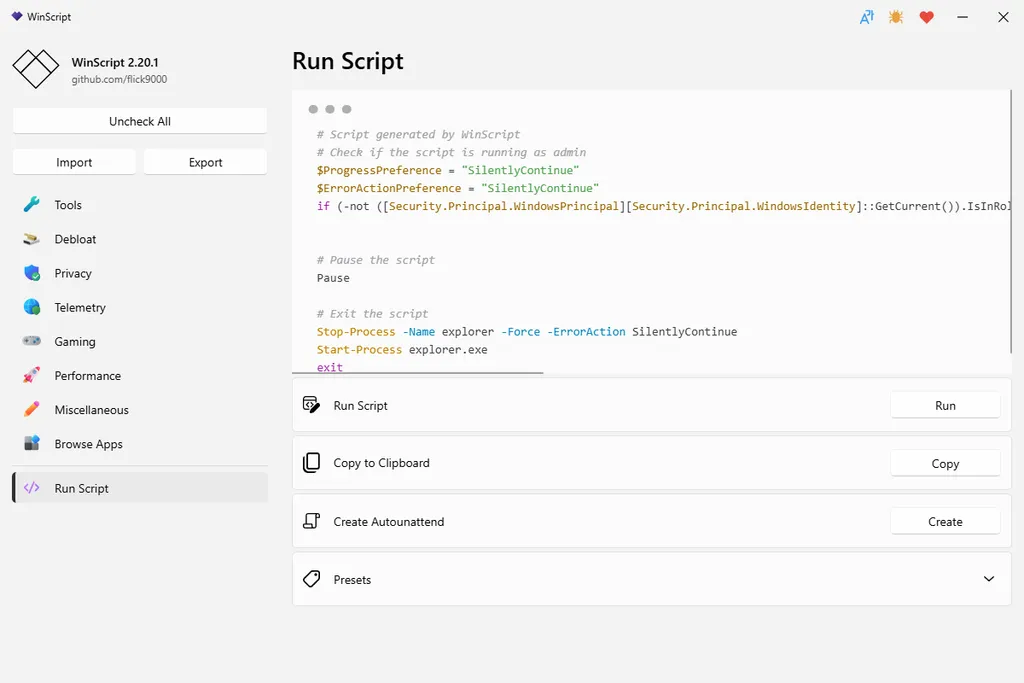Create the Autounattend file
The height and width of the screenshot is (683, 1024).
point(945,522)
